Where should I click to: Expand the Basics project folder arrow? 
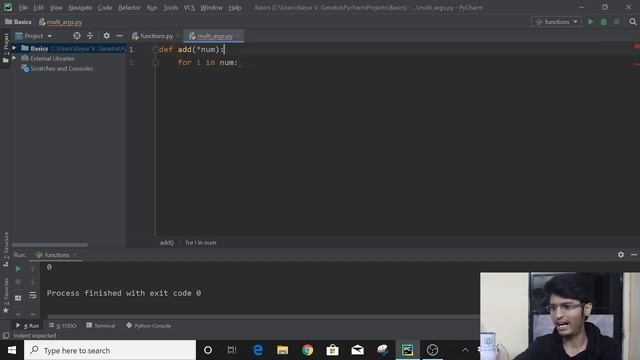[x=14, y=48]
